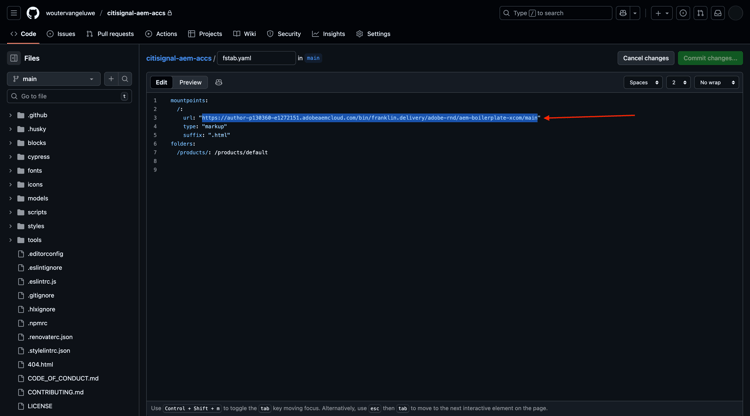Click the Copilot icon beside Preview
This screenshot has height=416, width=750.
click(219, 82)
